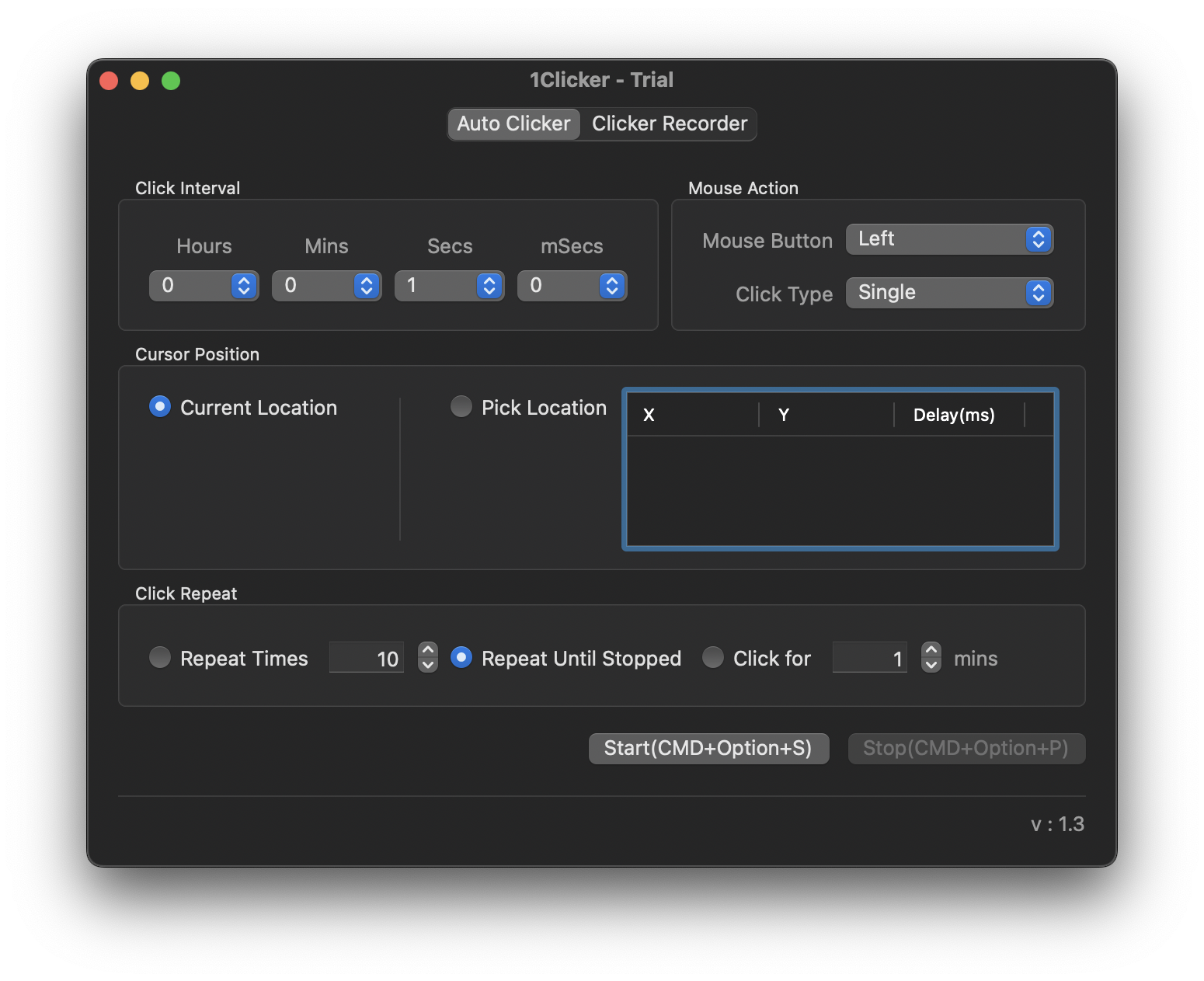Click the Start(CMD+Option+S) button
1204x981 pixels.
(x=708, y=749)
